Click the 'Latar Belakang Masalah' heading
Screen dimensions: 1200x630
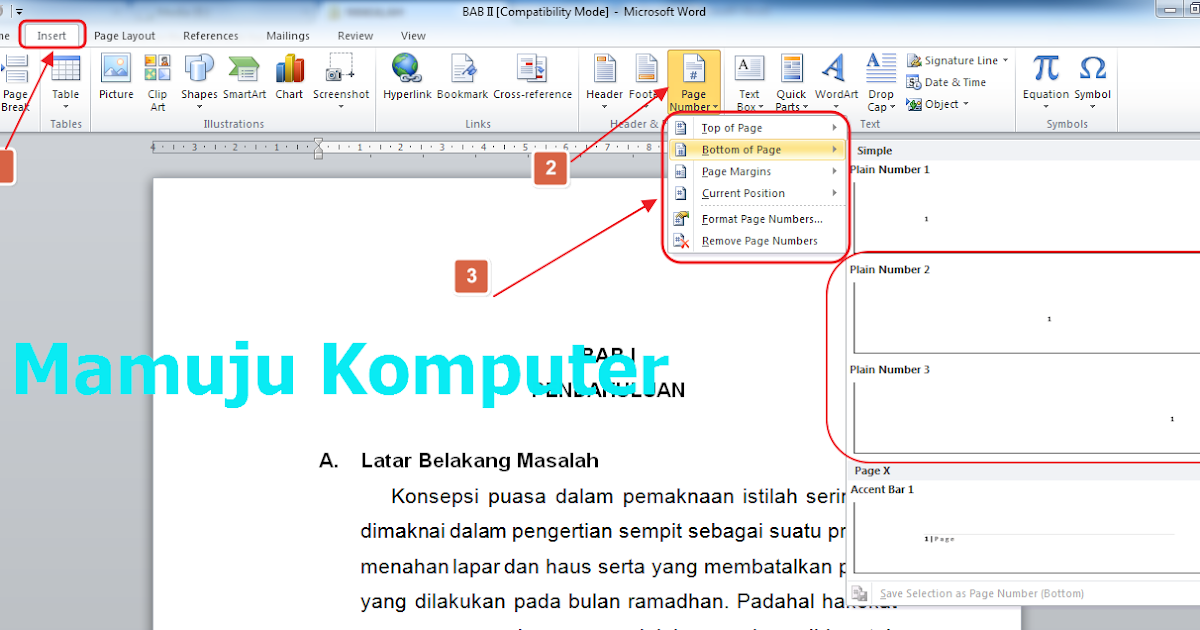[480, 461]
